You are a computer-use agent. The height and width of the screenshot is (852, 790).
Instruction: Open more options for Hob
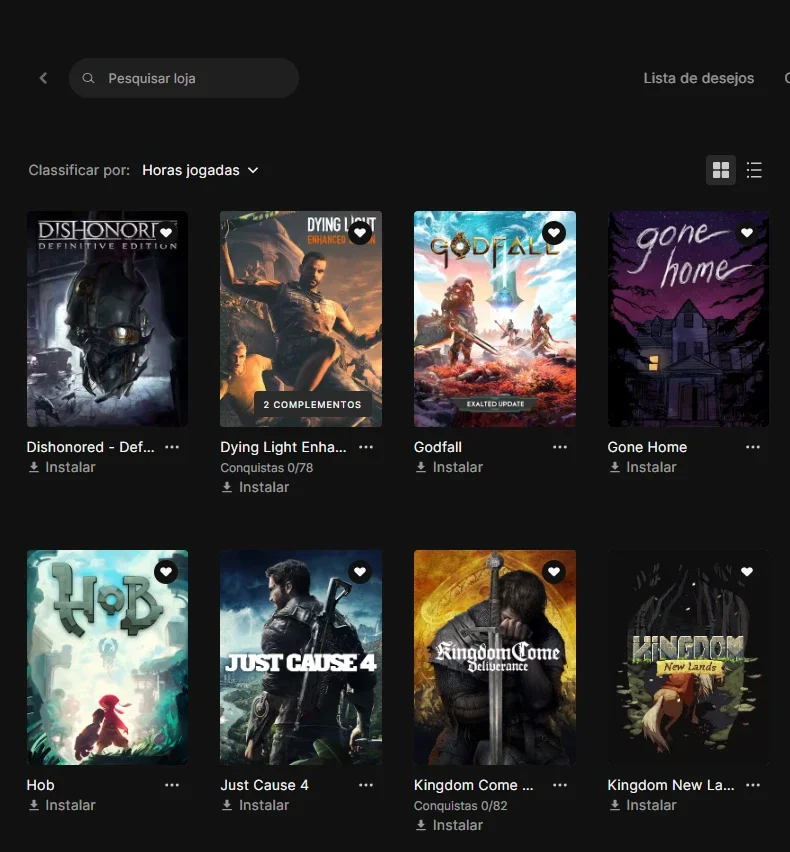tap(172, 785)
